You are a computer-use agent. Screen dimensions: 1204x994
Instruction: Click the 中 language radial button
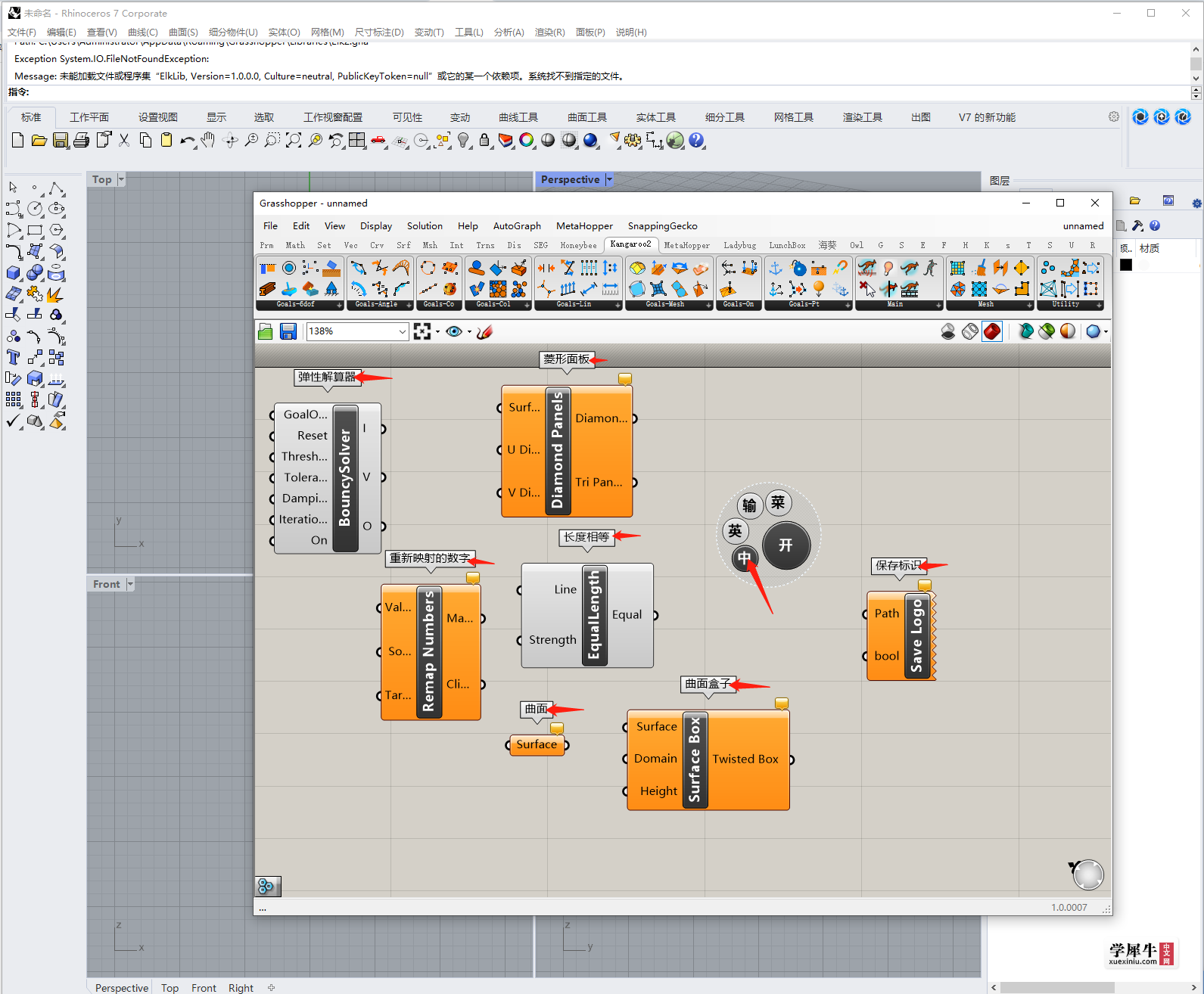(745, 558)
